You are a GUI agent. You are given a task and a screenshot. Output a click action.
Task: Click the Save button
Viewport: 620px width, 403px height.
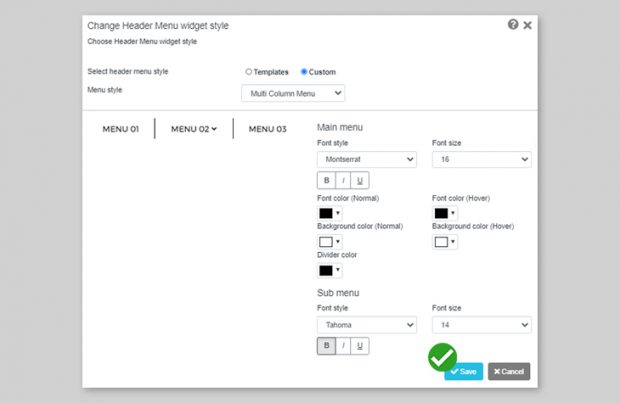tap(463, 371)
